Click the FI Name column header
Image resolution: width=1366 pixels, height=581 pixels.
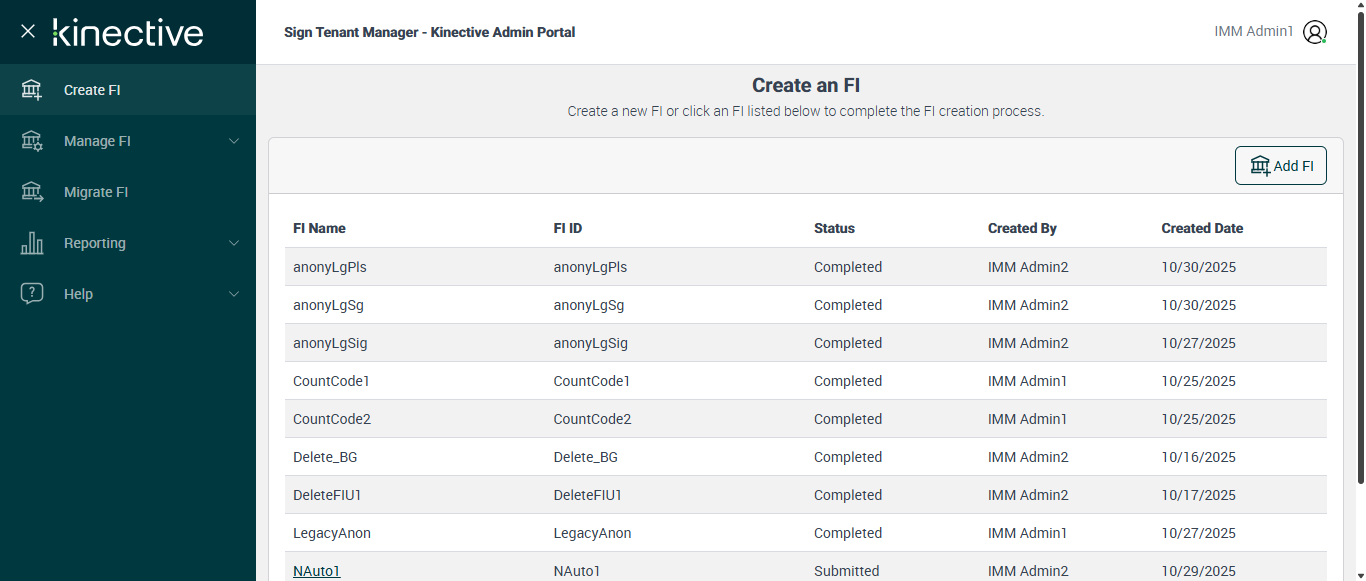319,228
